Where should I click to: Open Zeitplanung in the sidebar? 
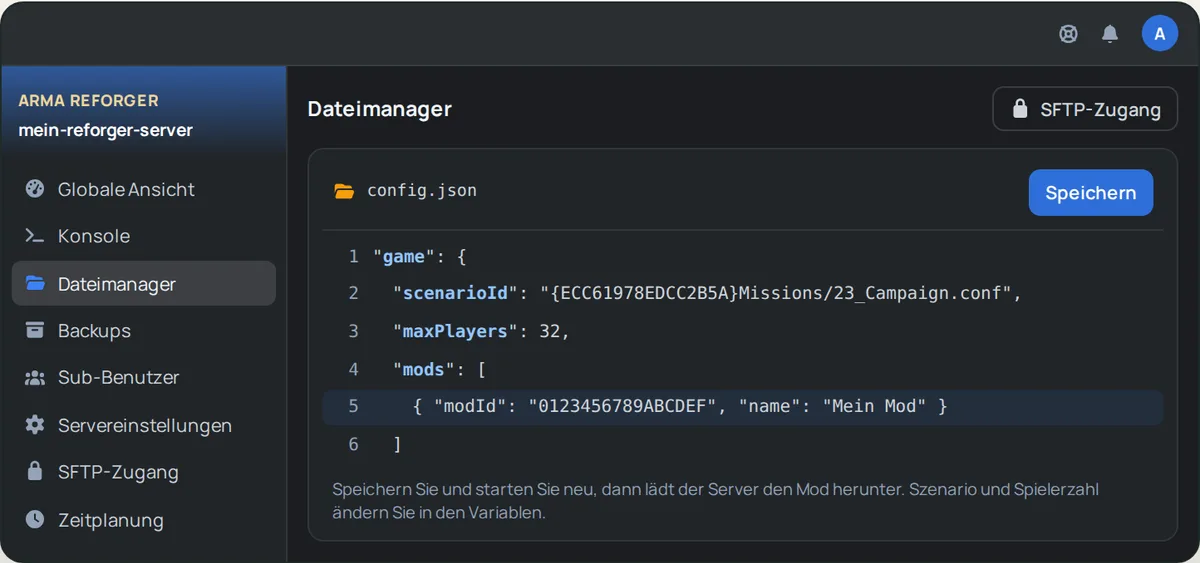143,520
